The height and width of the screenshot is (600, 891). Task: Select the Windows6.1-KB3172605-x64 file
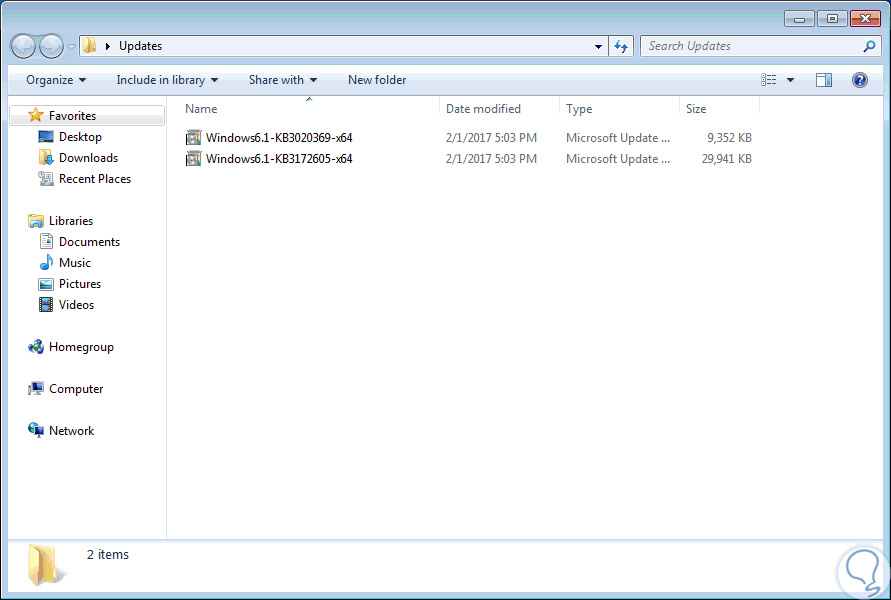[278, 159]
